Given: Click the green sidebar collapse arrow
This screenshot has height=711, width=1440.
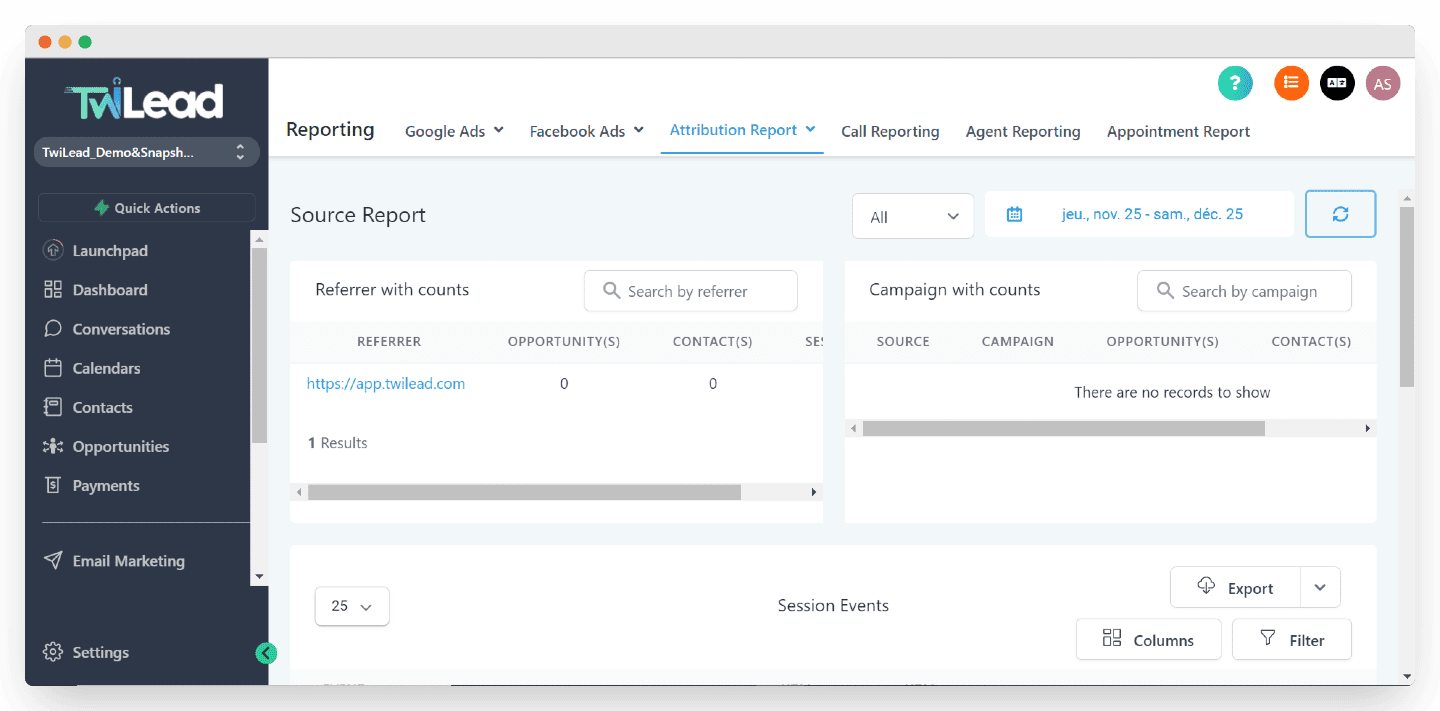Looking at the screenshot, I should point(266,653).
